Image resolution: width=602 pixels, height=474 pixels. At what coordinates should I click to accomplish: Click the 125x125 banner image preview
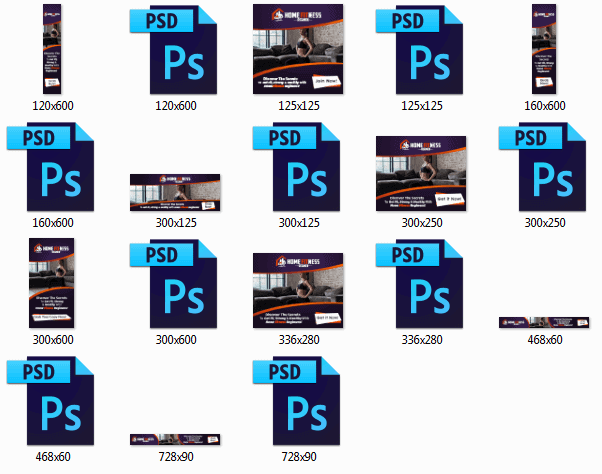click(300, 49)
